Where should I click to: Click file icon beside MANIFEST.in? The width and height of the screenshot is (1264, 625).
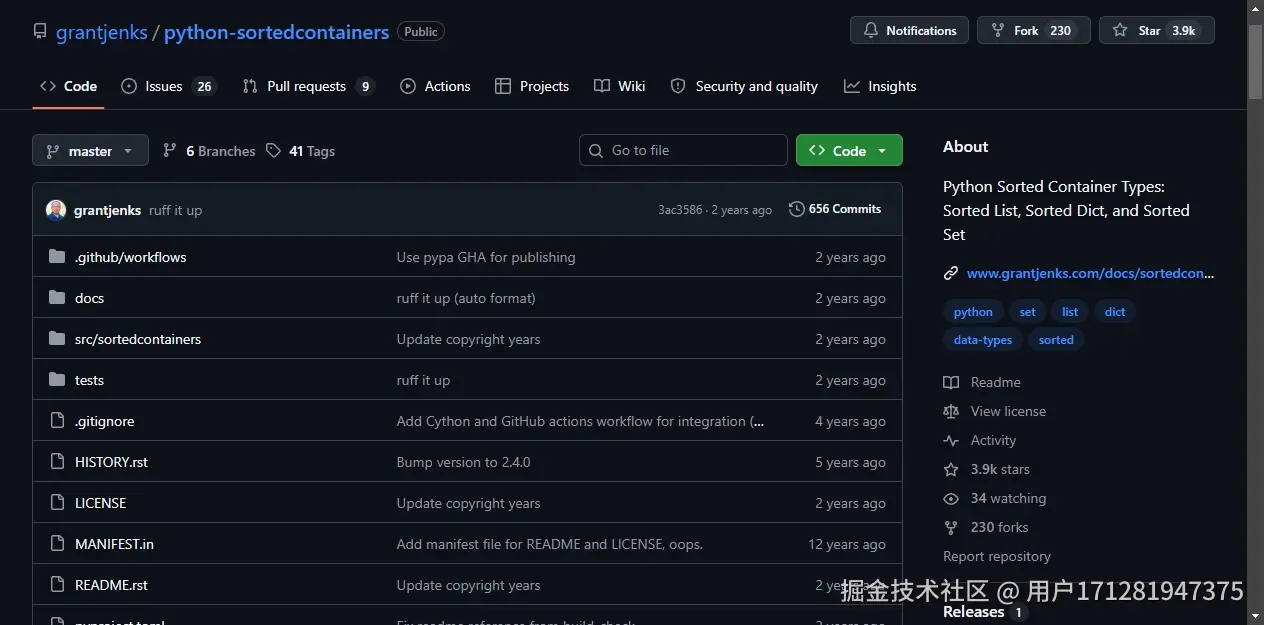tap(57, 544)
